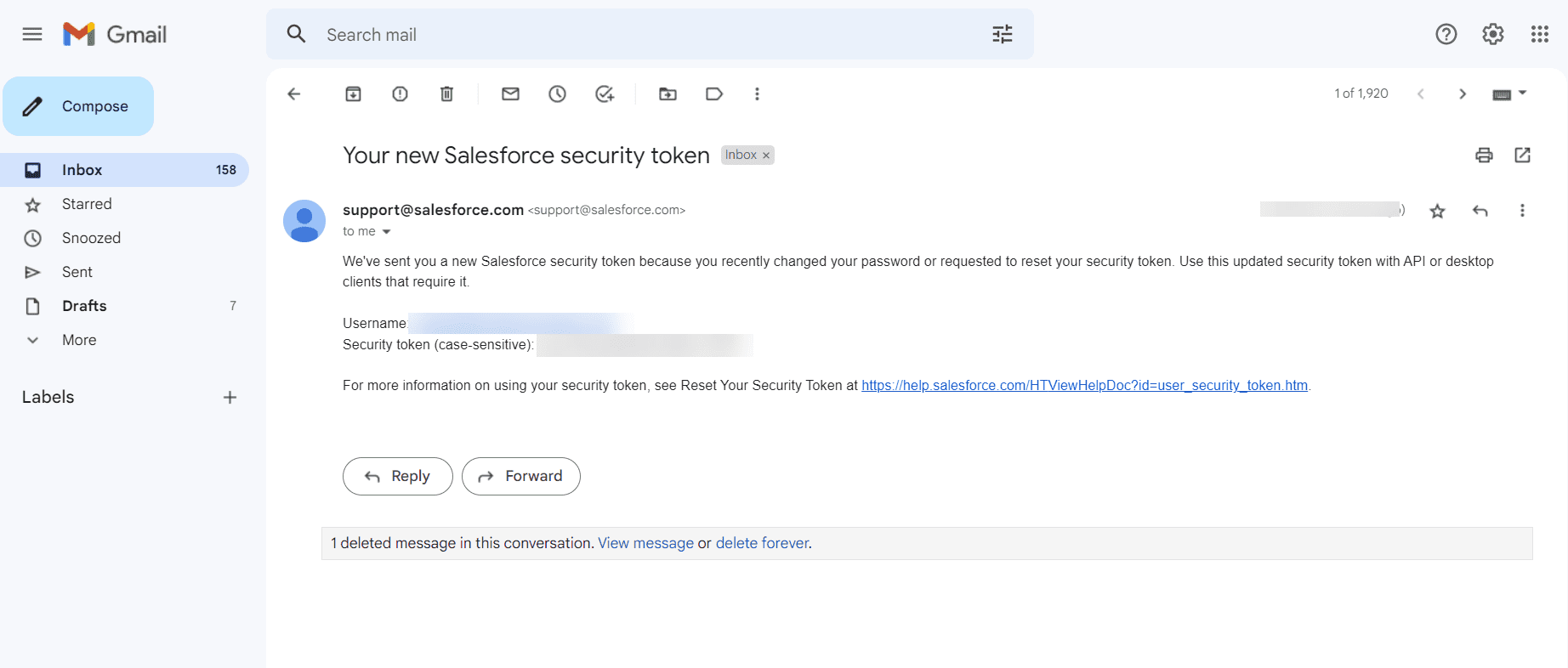Open the input tools dropdown arrow

1522,93
